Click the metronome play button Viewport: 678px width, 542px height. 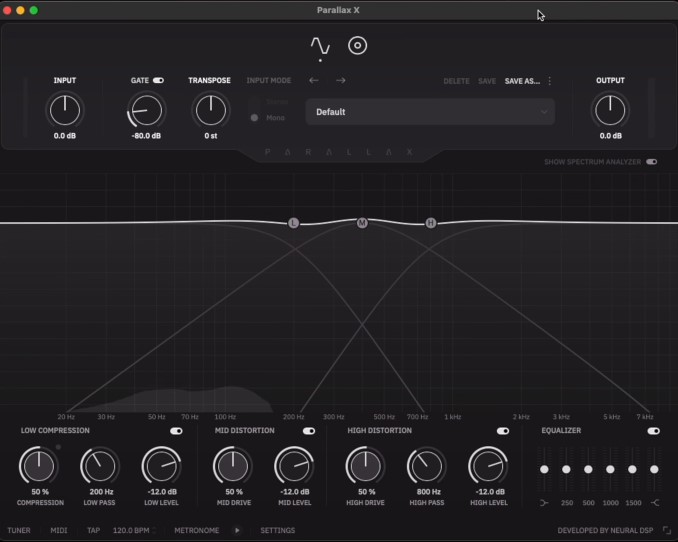coord(237,530)
